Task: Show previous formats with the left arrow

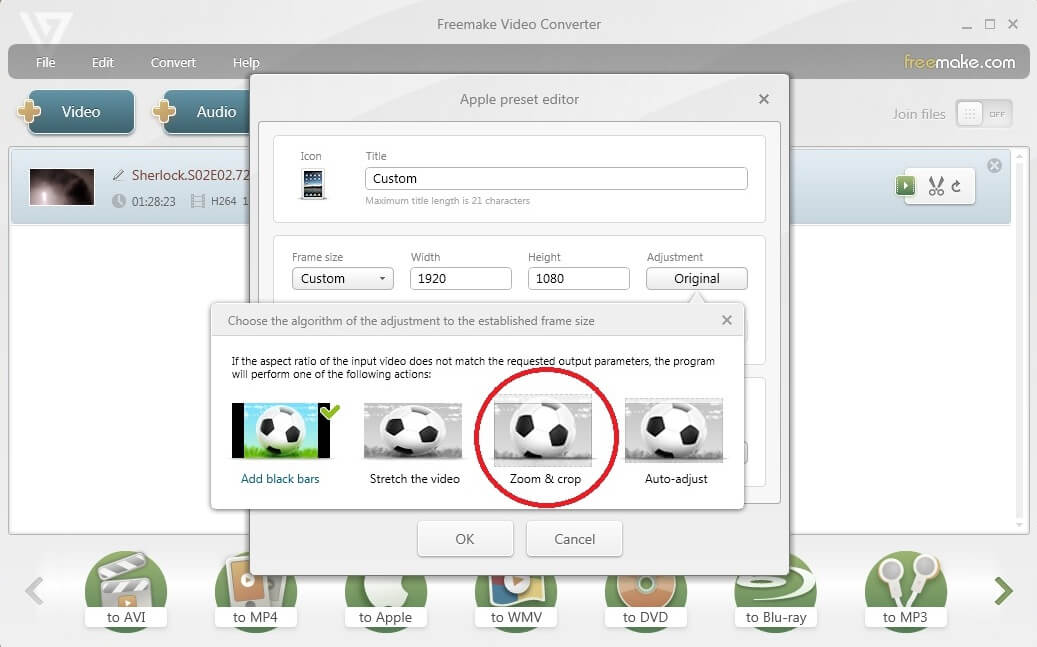Action: pyautogui.click(x=34, y=591)
